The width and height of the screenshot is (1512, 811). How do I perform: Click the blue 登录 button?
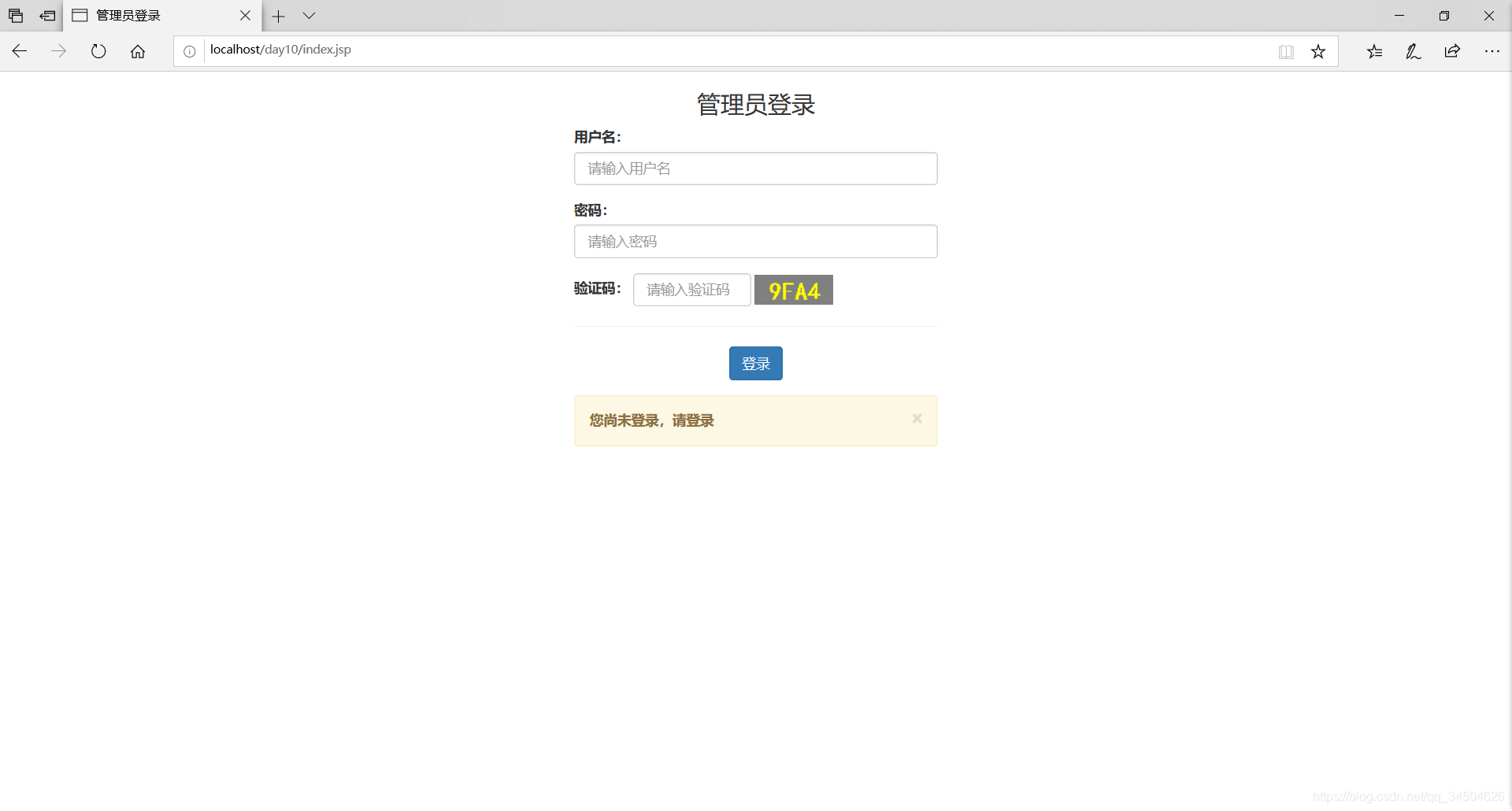point(756,364)
